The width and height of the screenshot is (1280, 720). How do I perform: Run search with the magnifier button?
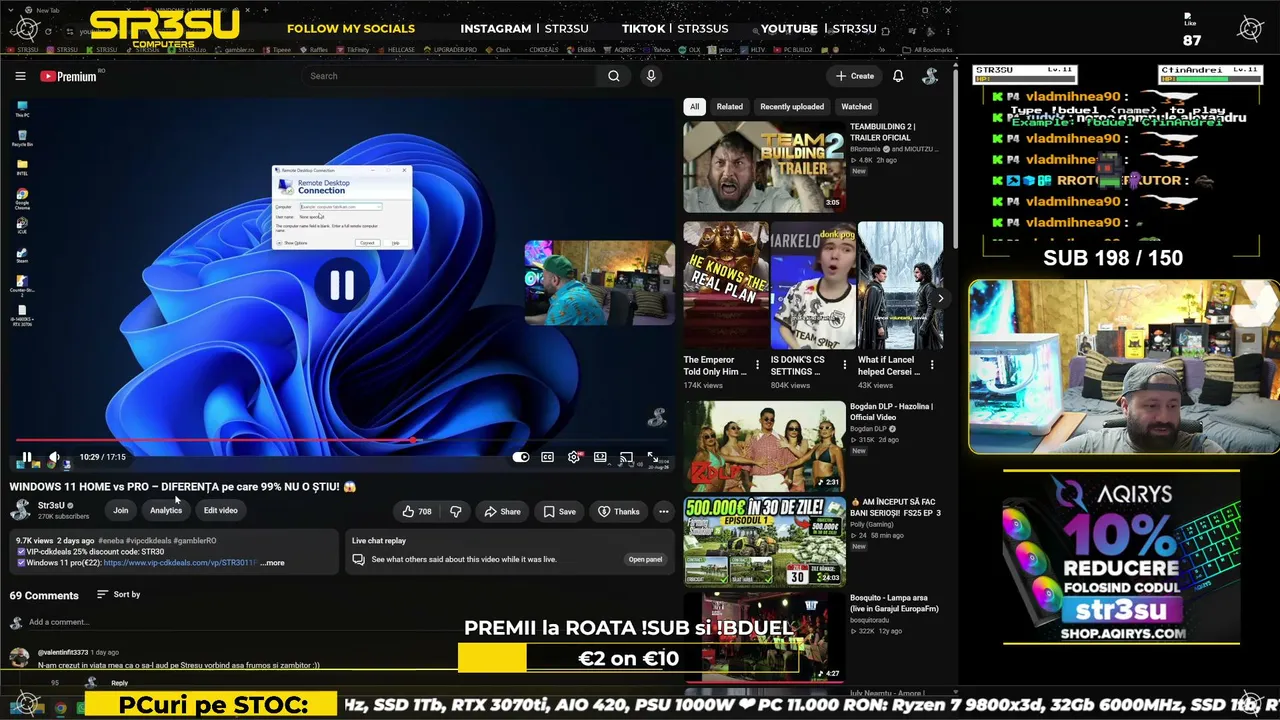click(614, 76)
